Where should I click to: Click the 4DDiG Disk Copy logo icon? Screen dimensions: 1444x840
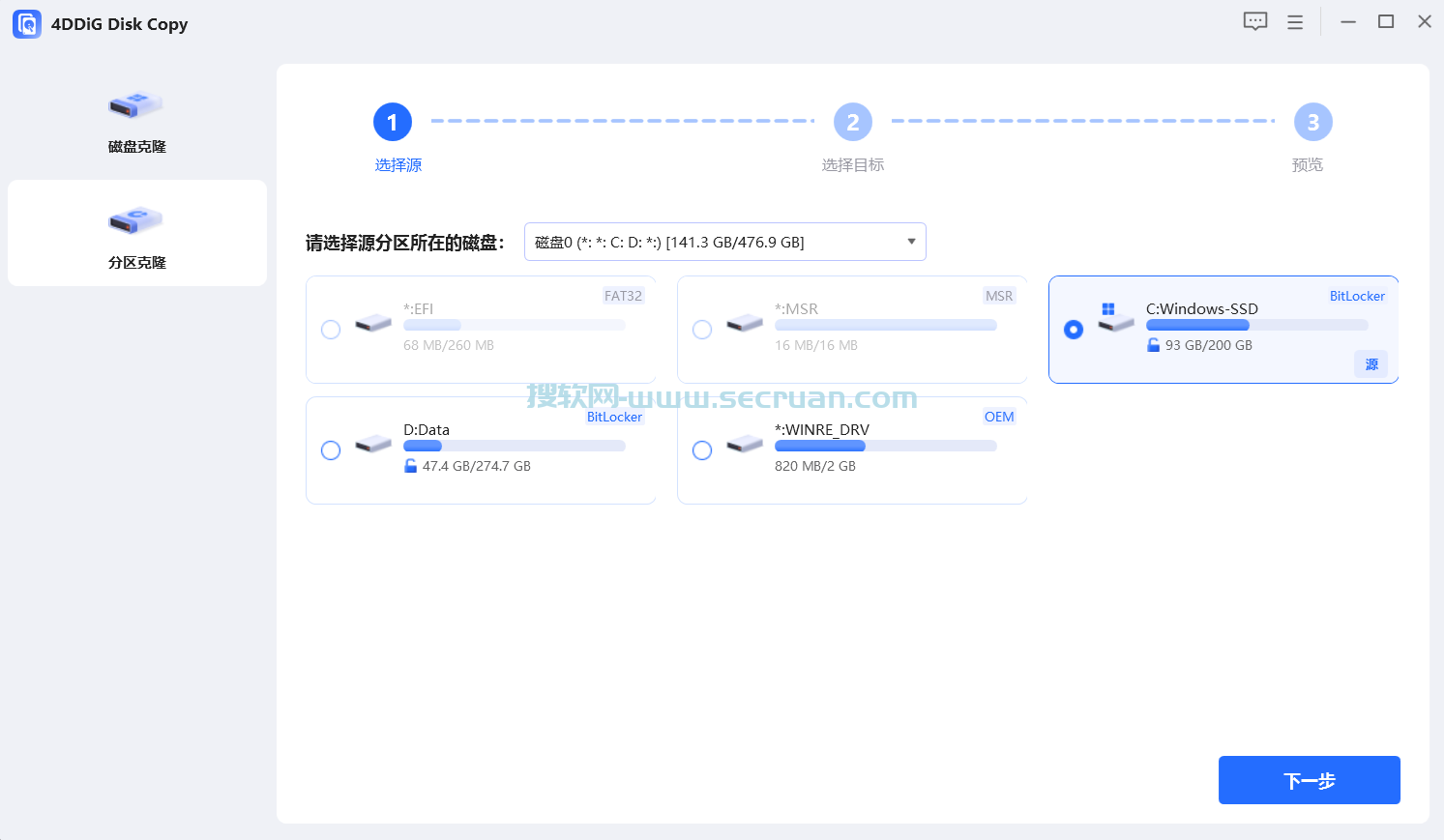(x=27, y=24)
